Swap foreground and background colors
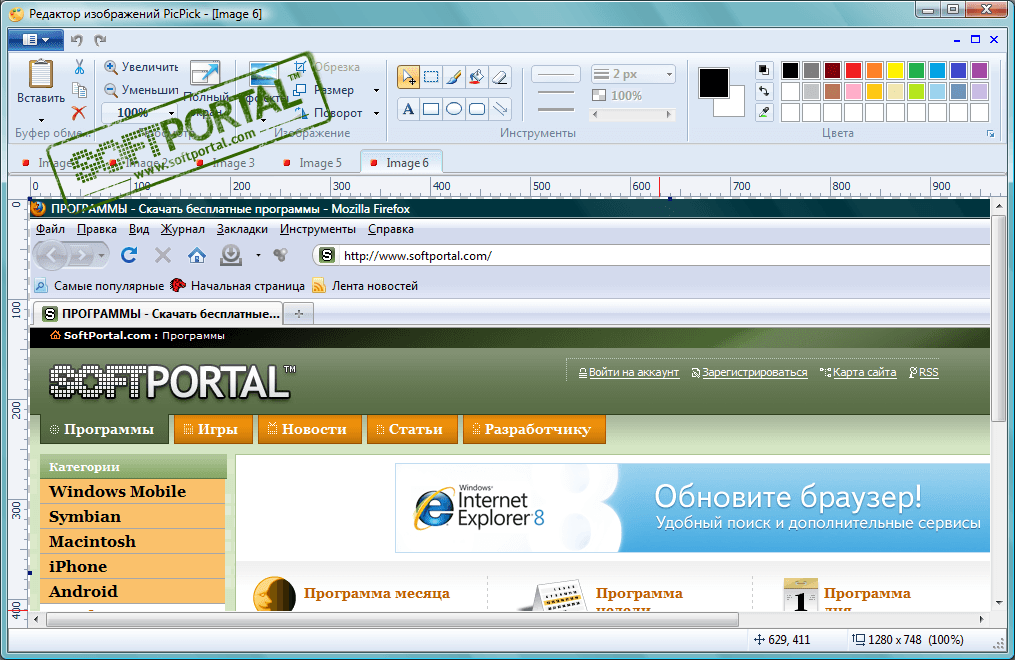 pos(764,91)
